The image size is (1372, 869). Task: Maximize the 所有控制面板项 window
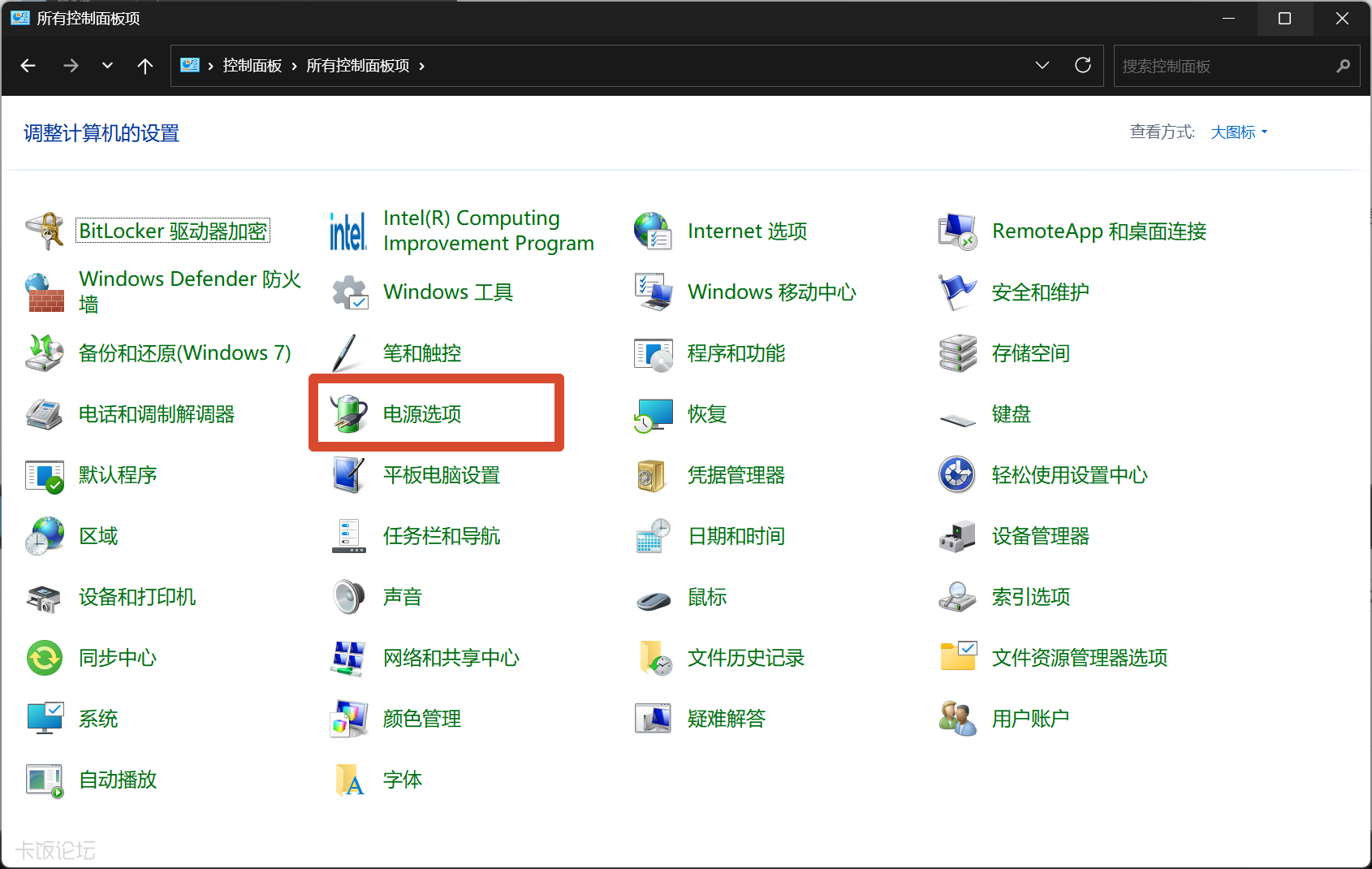pos(1284,18)
